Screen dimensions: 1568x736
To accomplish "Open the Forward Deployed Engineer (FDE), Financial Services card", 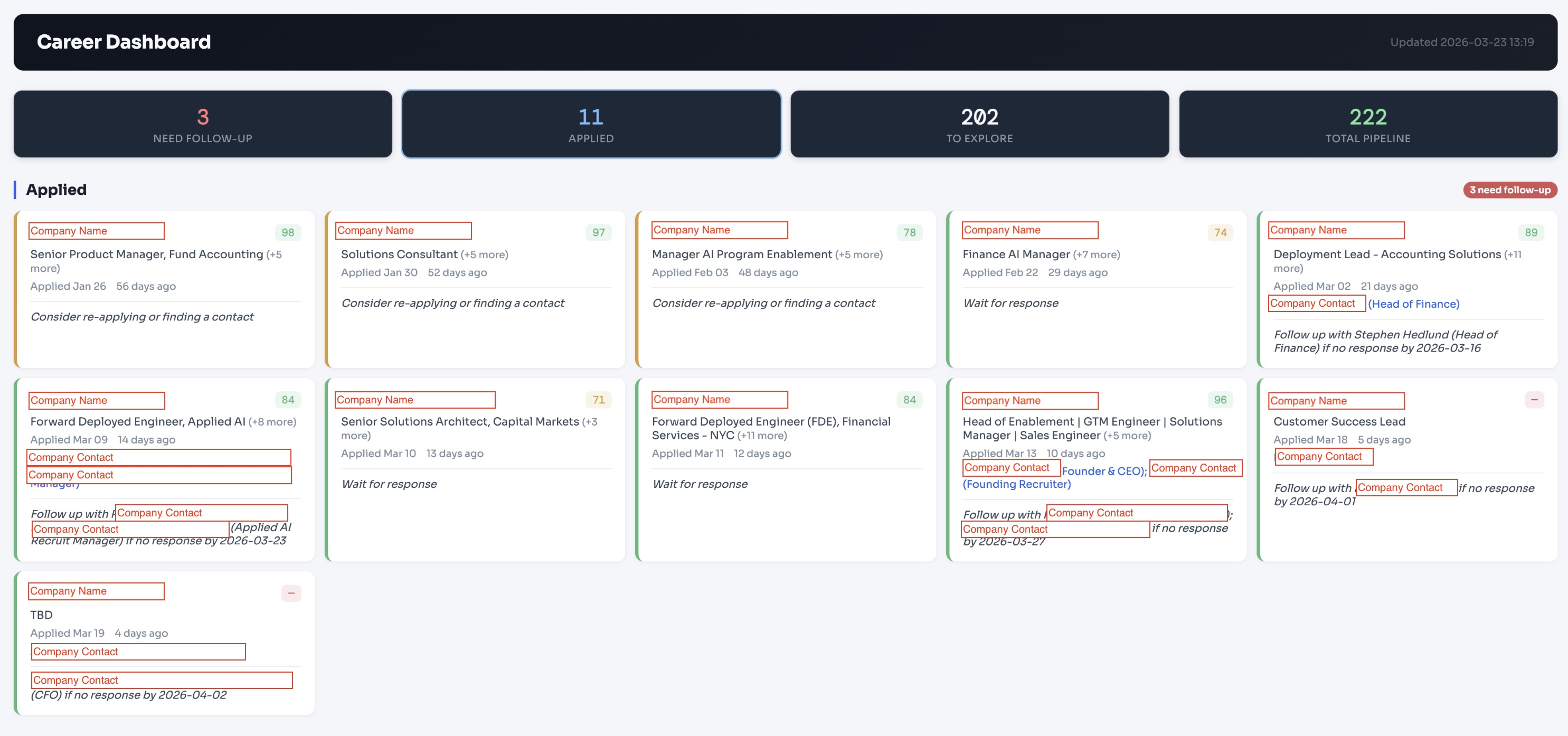I will tap(786, 469).
